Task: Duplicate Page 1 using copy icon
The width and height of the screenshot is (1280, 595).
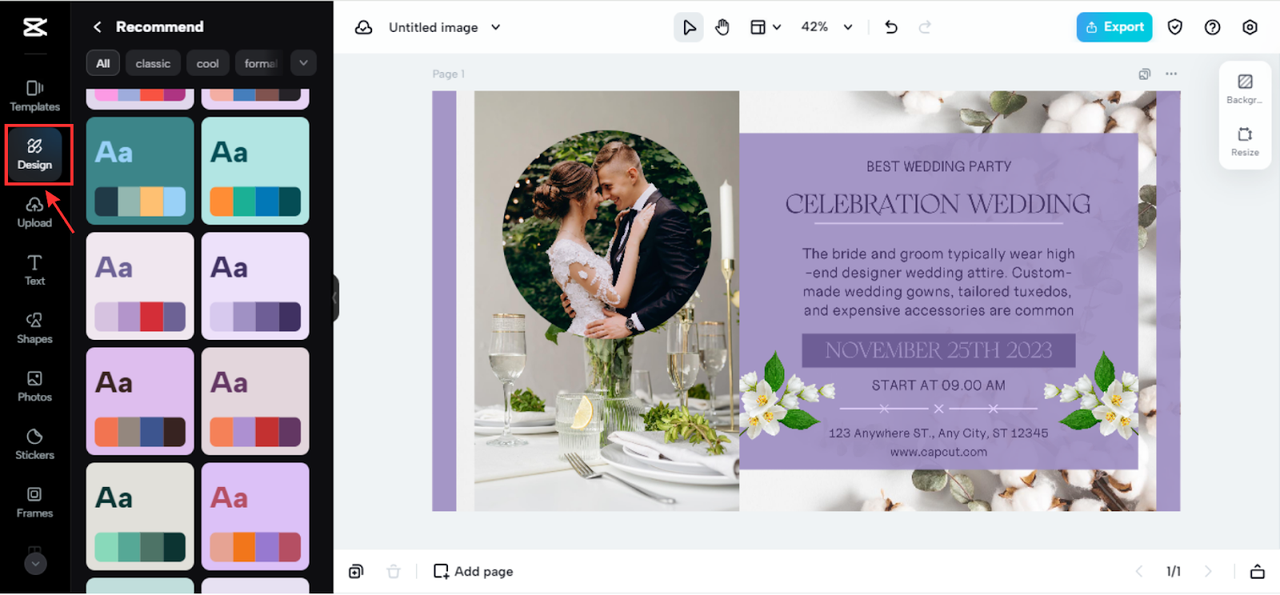Action: click(1145, 74)
